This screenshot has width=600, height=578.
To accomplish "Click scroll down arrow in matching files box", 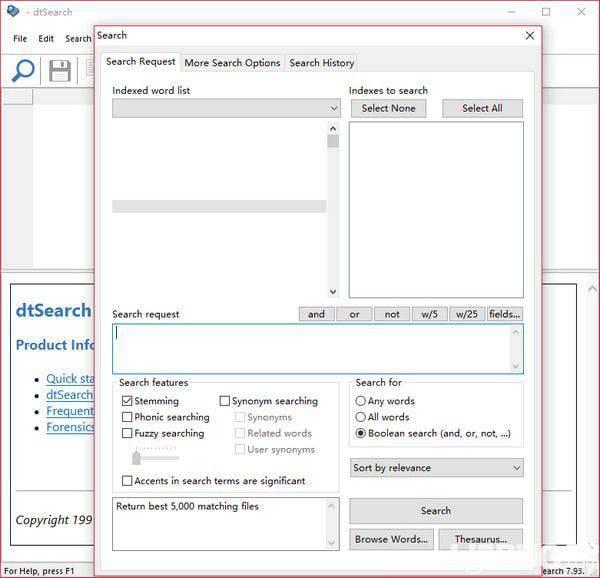I will click(331, 543).
